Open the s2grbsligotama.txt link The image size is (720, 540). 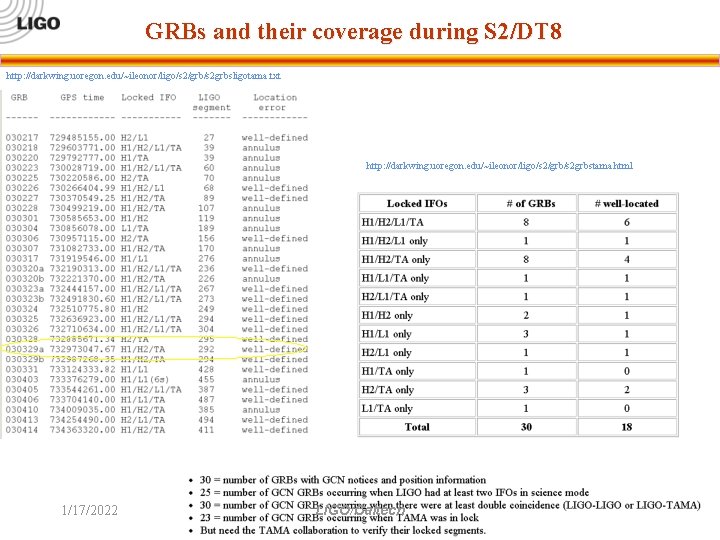[x=143, y=76]
